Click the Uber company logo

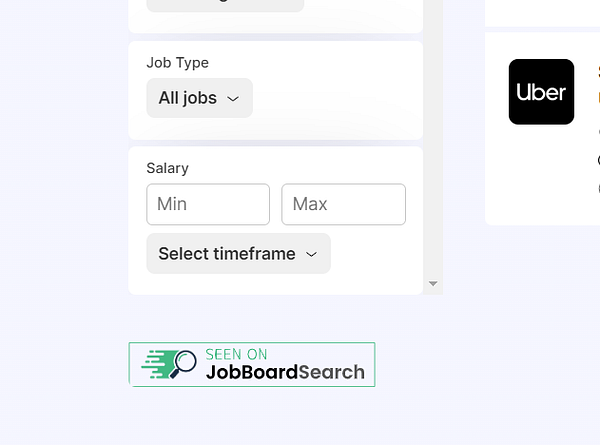point(541,92)
